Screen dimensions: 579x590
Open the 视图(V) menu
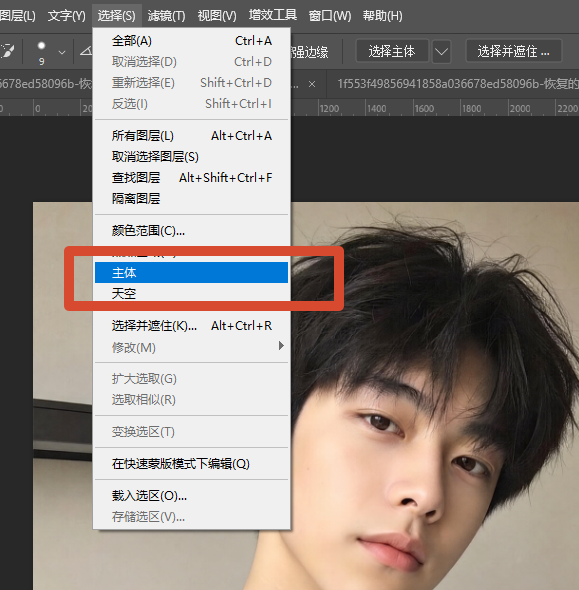pyautogui.click(x=217, y=16)
